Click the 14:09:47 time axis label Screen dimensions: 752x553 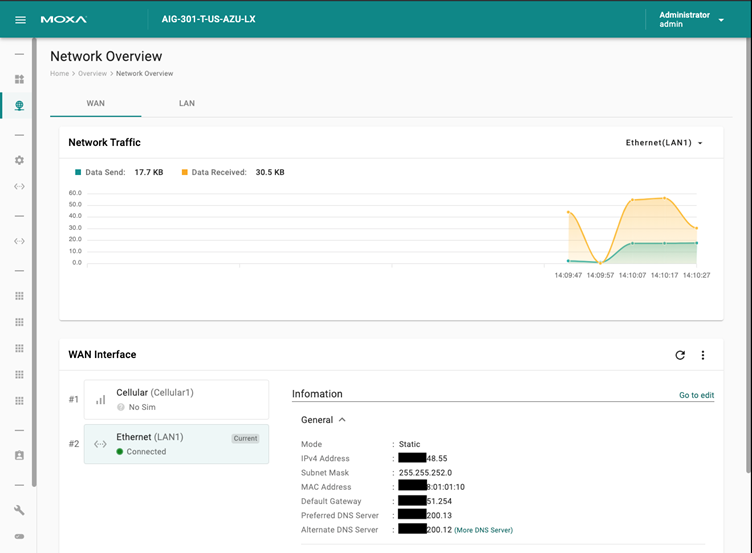pos(568,275)
